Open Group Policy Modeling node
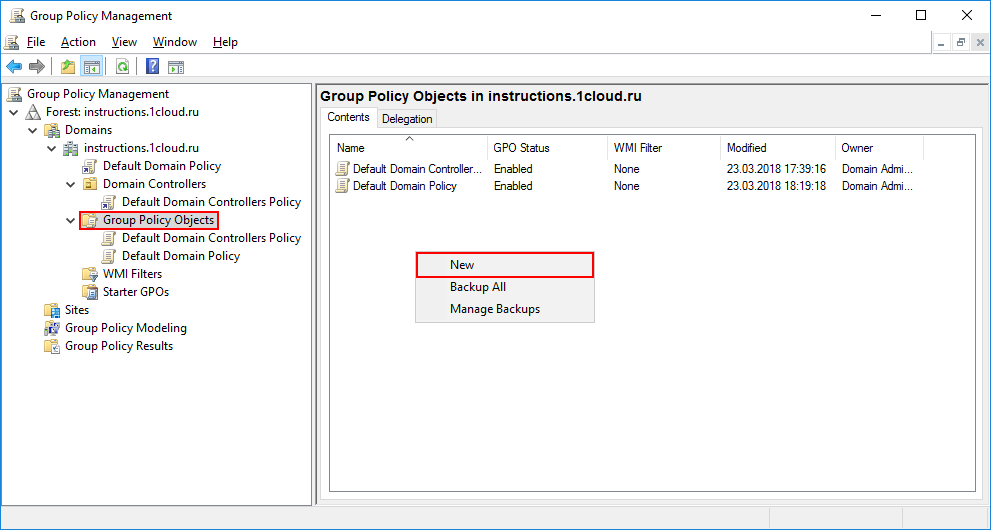The height and width of the screenshot is (530, 991). coord(125,328)
